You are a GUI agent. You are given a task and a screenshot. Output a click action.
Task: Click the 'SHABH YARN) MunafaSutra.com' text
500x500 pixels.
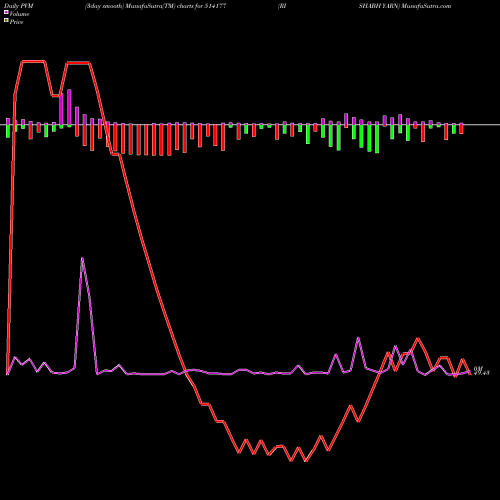click(x=405, y=6)
